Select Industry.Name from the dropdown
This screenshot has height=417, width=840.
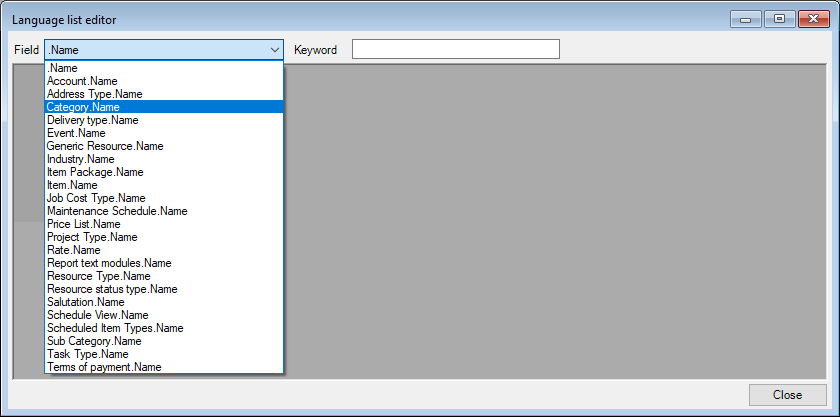(x=80, y=159)
